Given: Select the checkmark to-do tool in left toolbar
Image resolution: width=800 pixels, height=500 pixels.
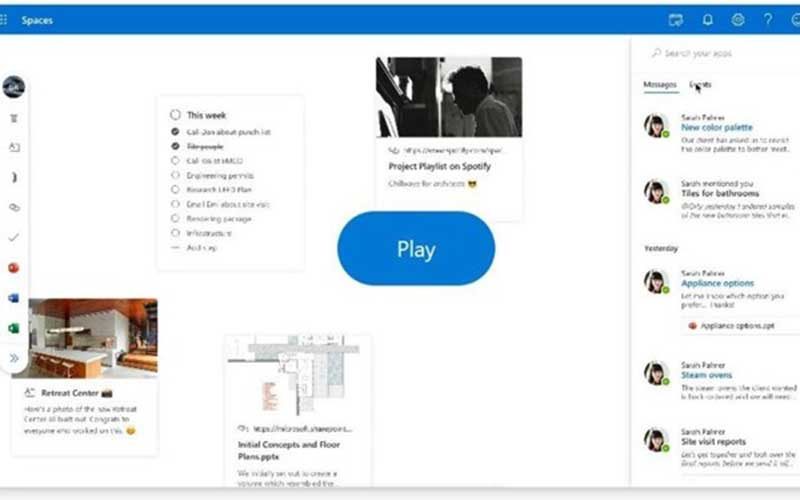Looking at the screenshot, I should 14,237.
